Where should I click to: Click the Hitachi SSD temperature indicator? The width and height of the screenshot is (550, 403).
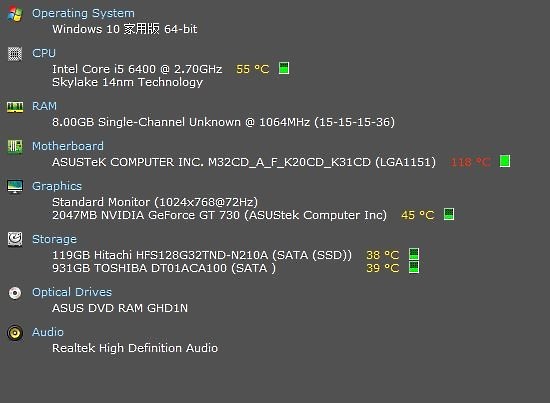[414, 254]
